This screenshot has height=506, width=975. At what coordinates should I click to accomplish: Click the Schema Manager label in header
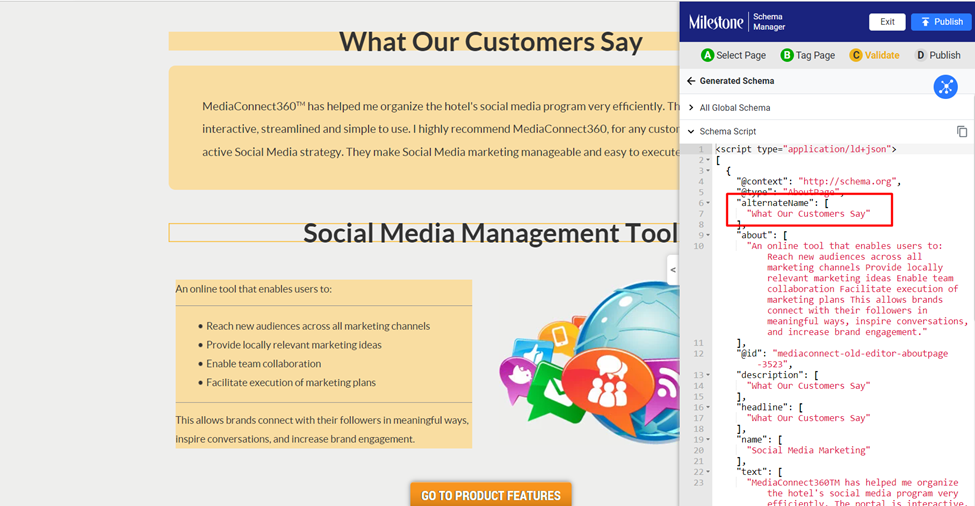pyautogui.click(x=769, y=22)
